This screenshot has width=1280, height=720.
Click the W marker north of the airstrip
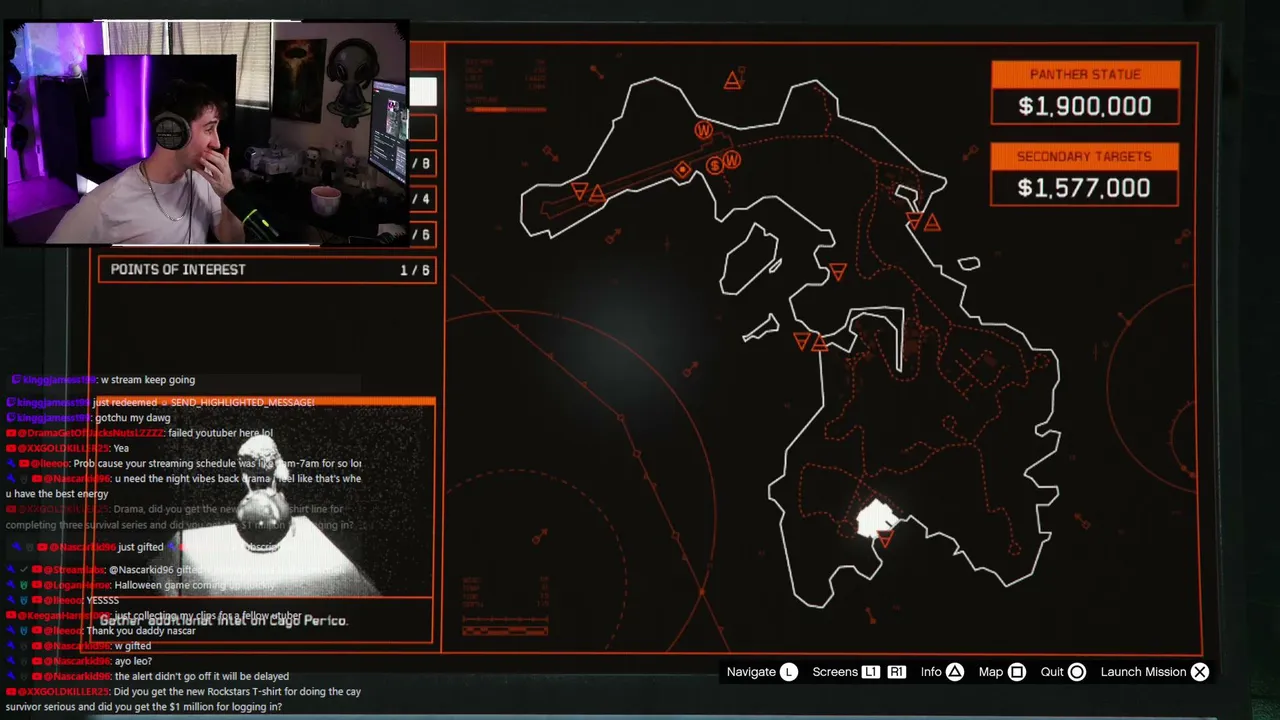[704, 130]
